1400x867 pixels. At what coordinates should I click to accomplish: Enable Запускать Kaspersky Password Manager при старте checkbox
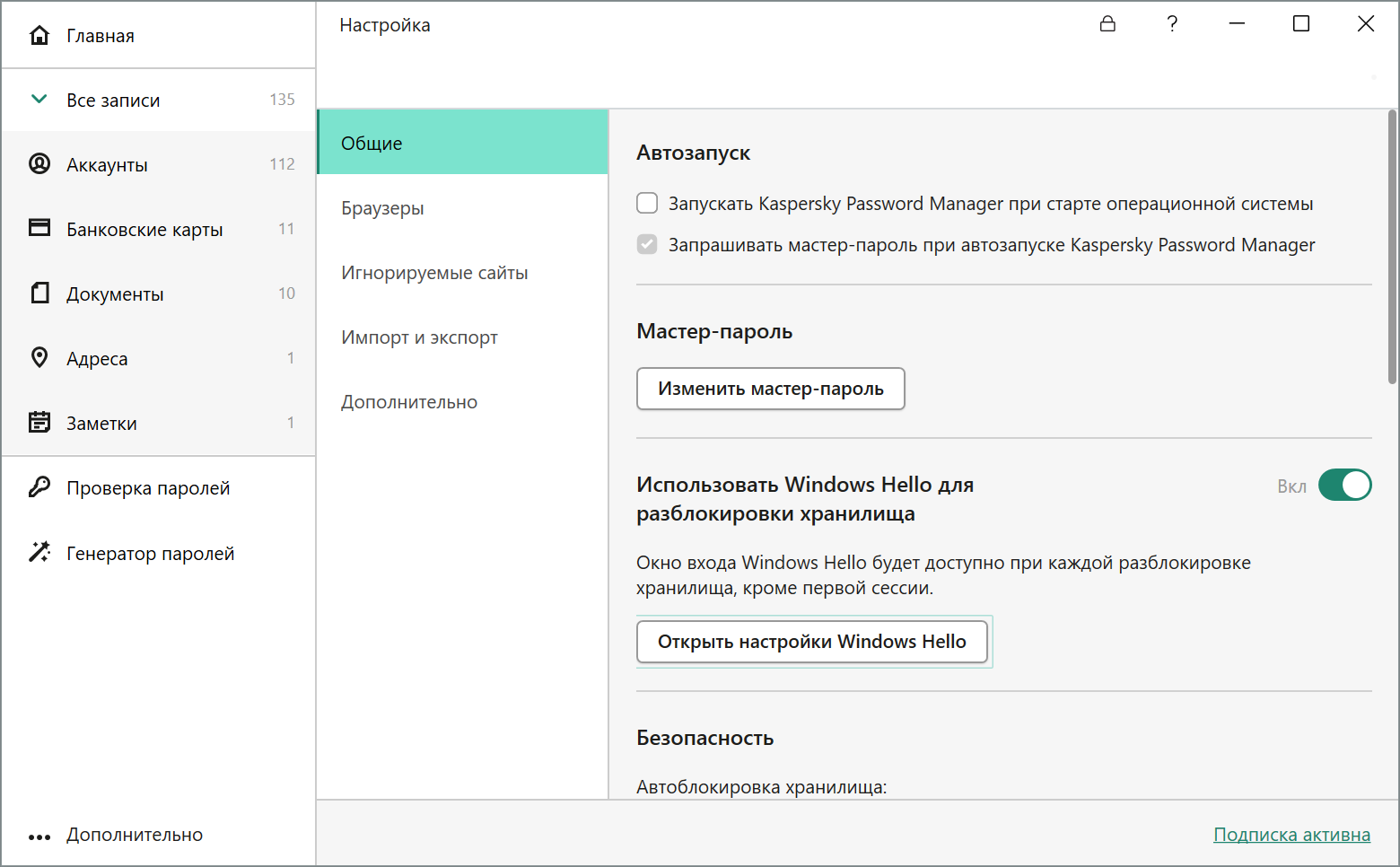coord(647,203)
